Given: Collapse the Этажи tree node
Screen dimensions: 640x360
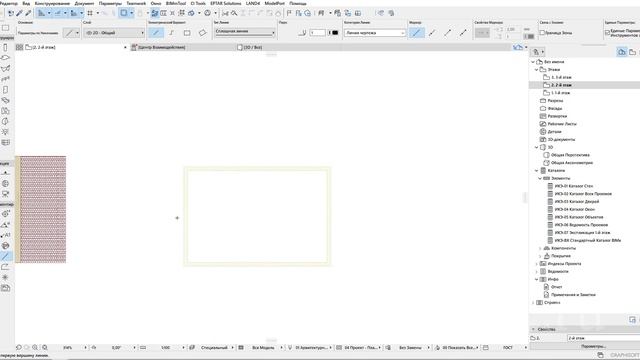Looking at the screenshot, I should tap(536, 69).
